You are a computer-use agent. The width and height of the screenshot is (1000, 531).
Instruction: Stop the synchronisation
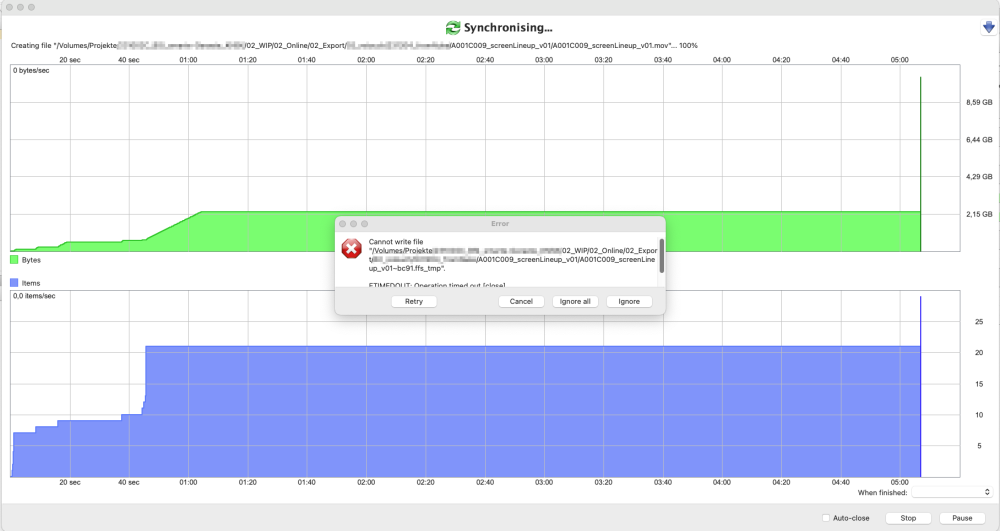(x=908, y=518)
